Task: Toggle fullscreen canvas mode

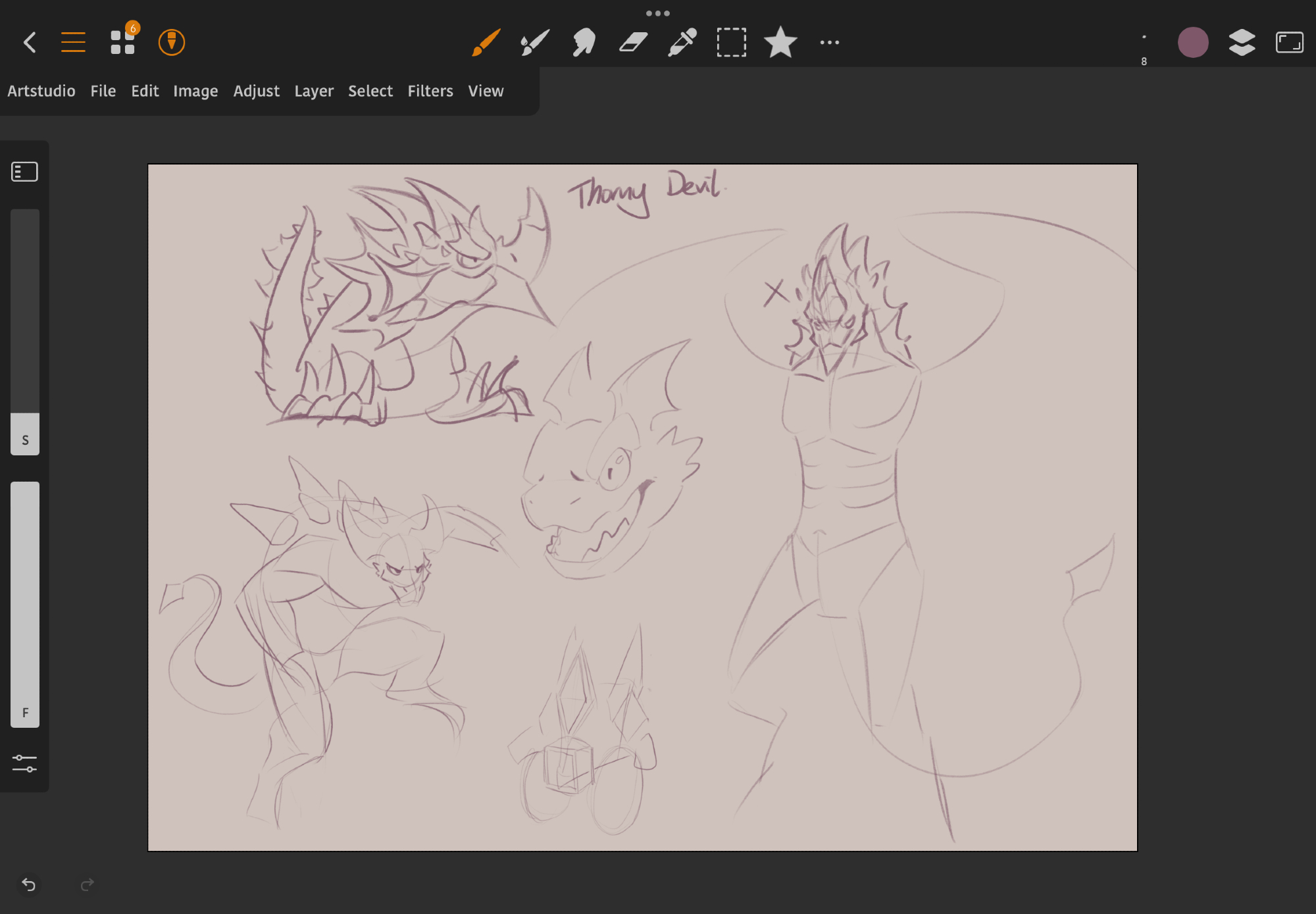Action: [1289, 43]
